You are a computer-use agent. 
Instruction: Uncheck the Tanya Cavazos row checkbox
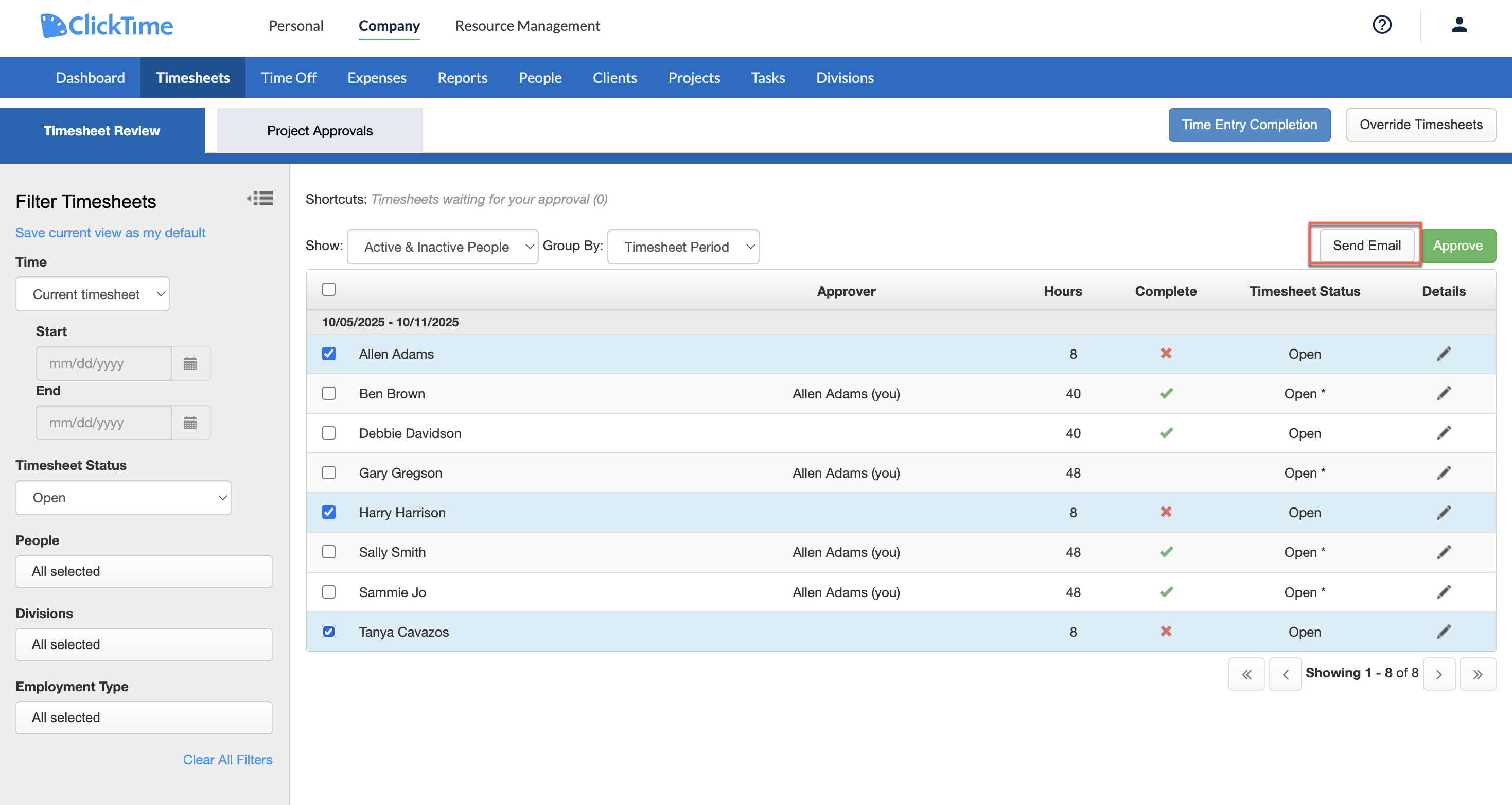tap(329, 632)
